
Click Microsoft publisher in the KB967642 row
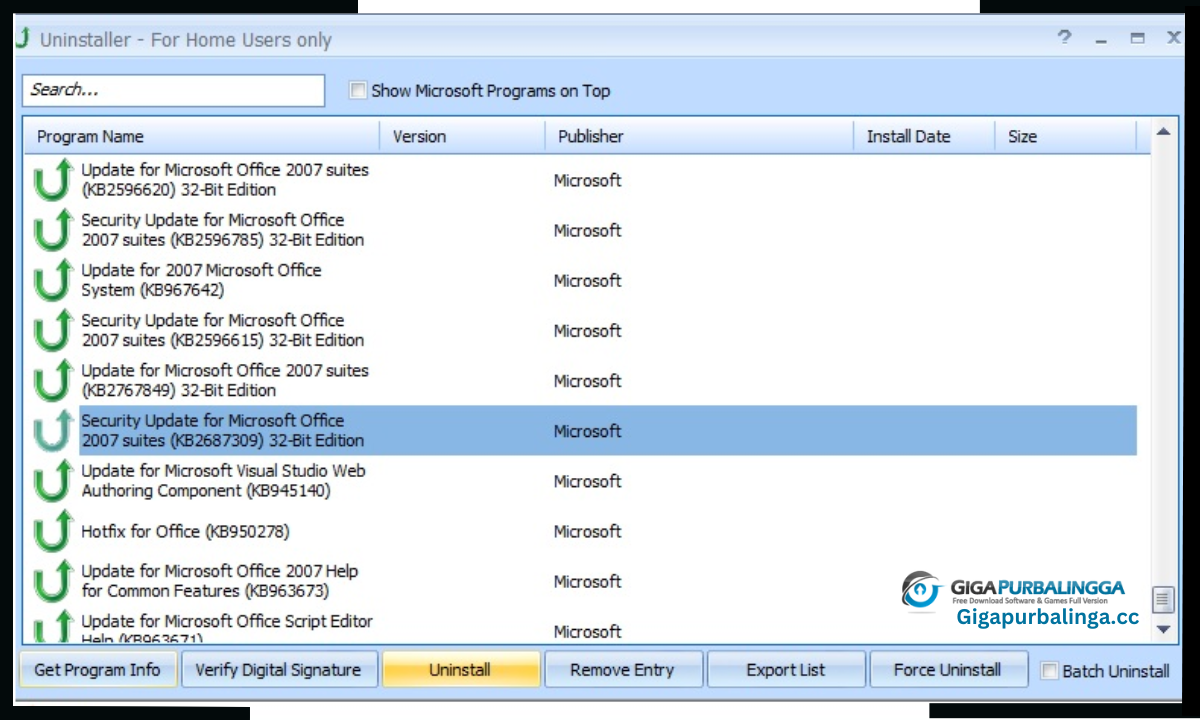coord(588,280)
